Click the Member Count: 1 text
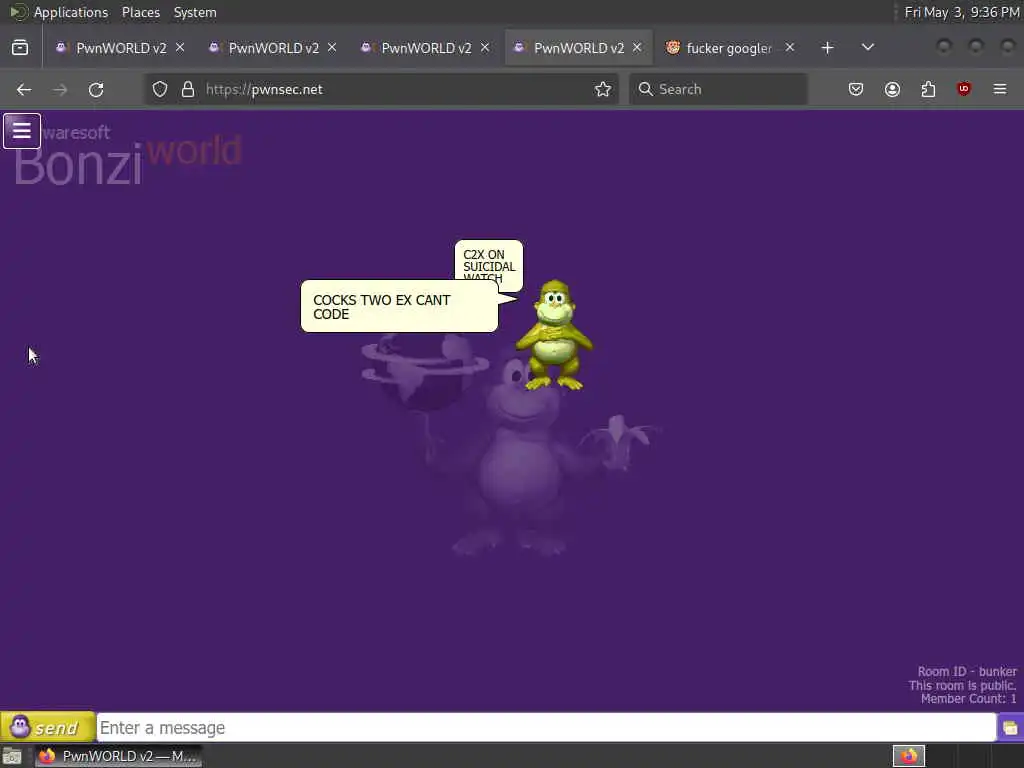Screen dimensions: 1024x768 tap(968, 699)
